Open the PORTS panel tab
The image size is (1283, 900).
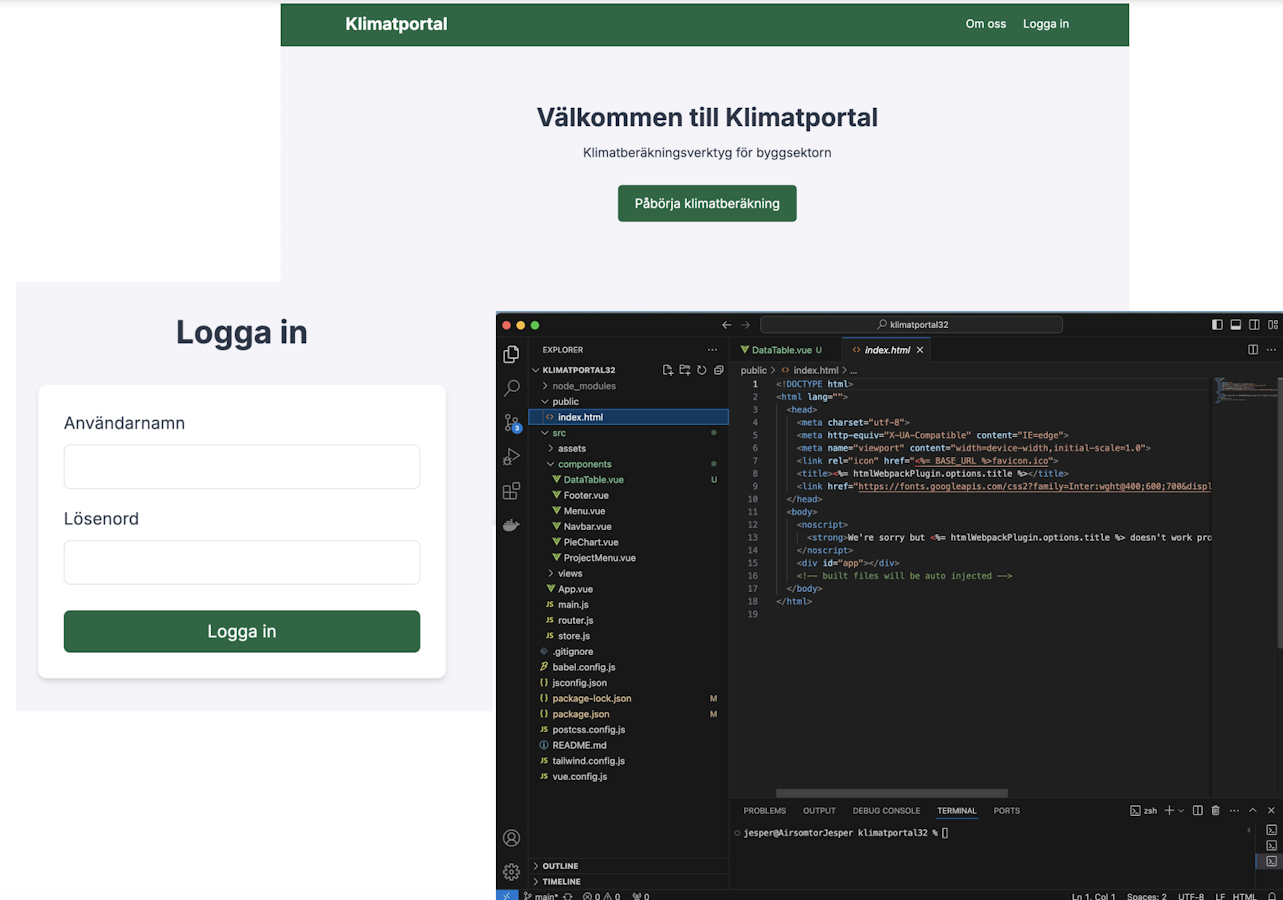(1007, 811)
